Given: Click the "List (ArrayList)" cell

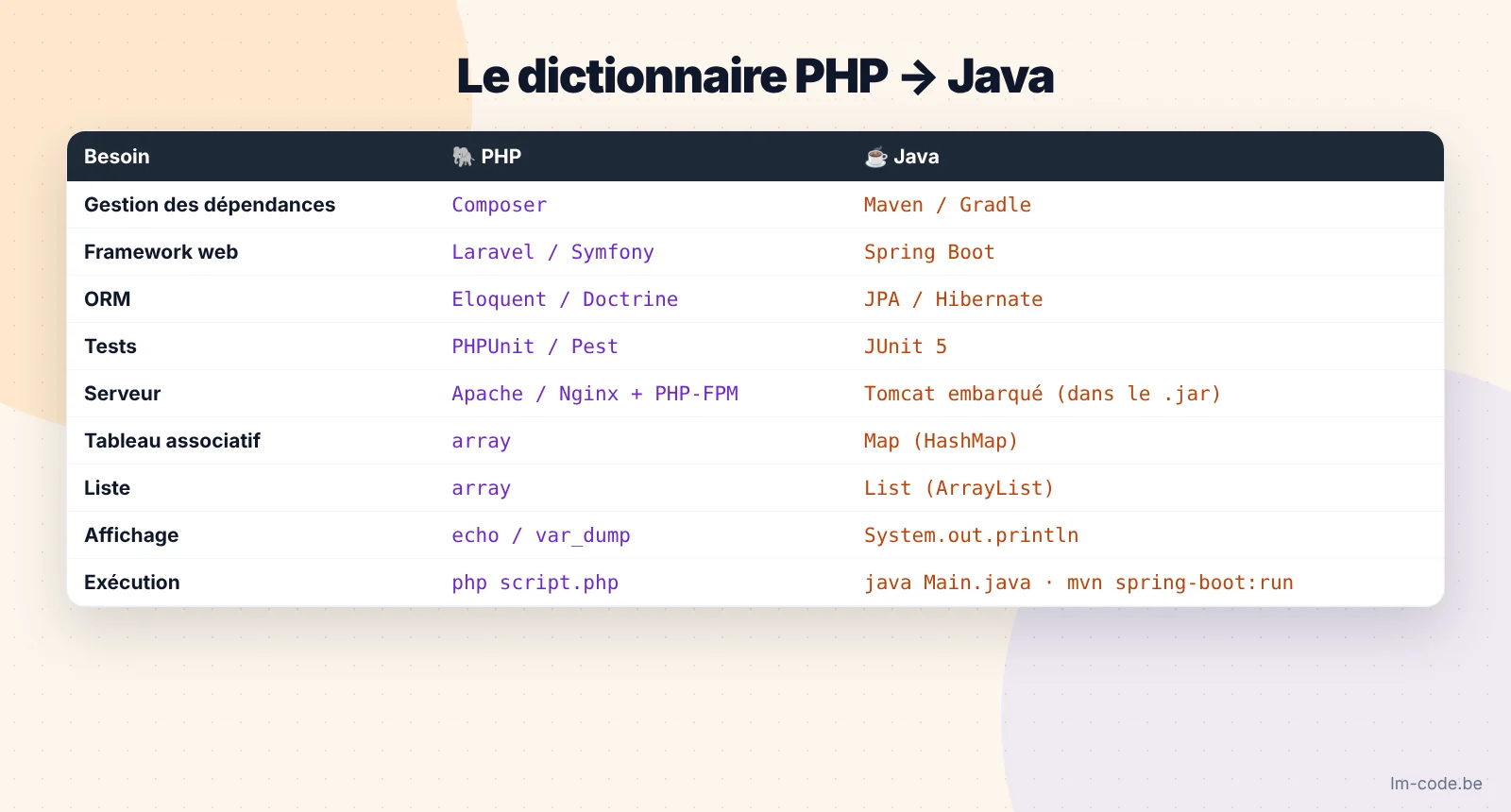Looking at the screenshot, I should pos(959,488).
